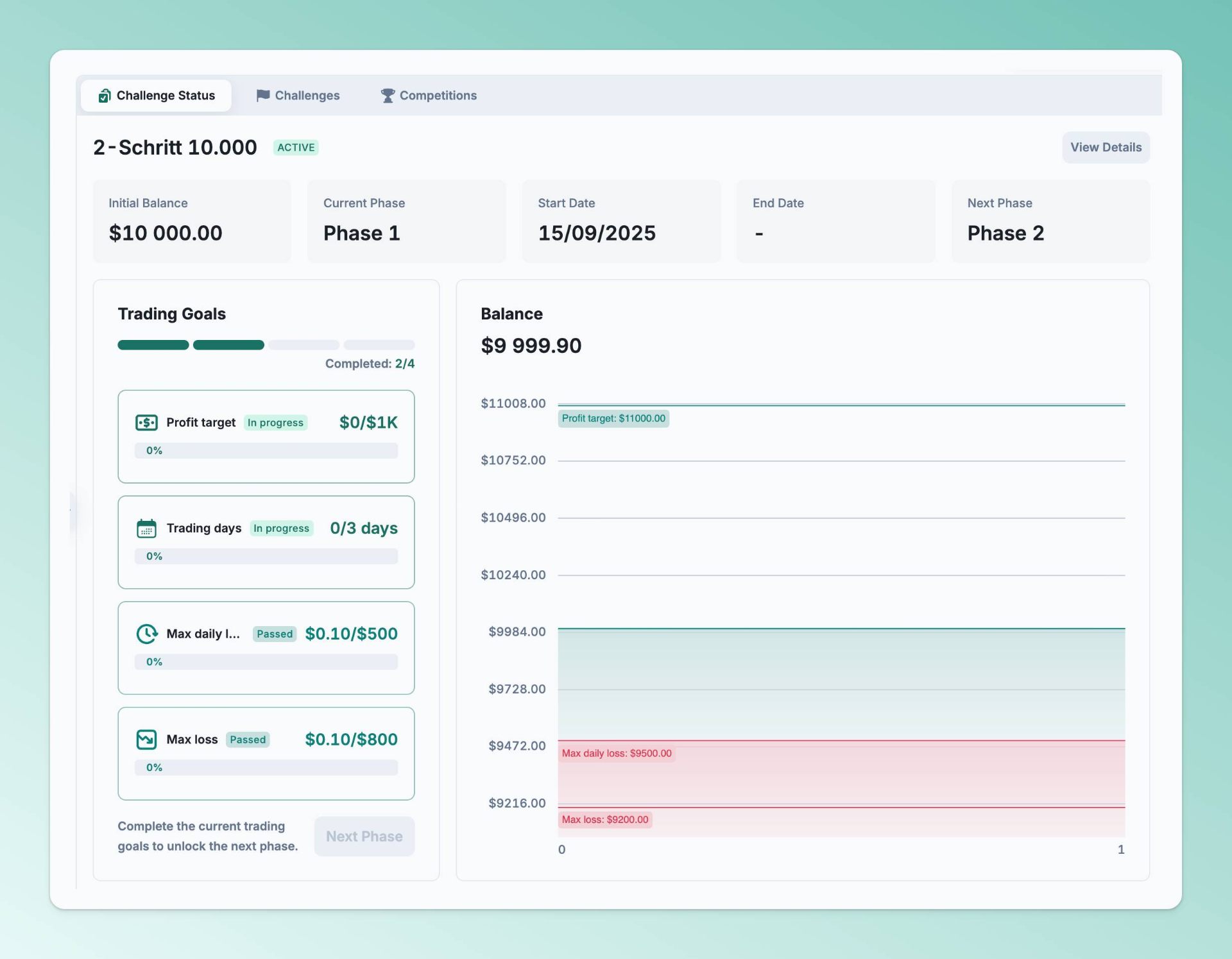Click the In progress badge on Profit target

click(275, 423)
